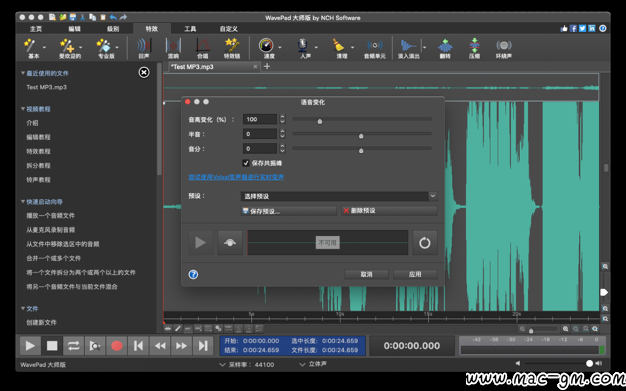Start dialog preview play button
This screenshot has width=626, height=391.
coord(200,242)
